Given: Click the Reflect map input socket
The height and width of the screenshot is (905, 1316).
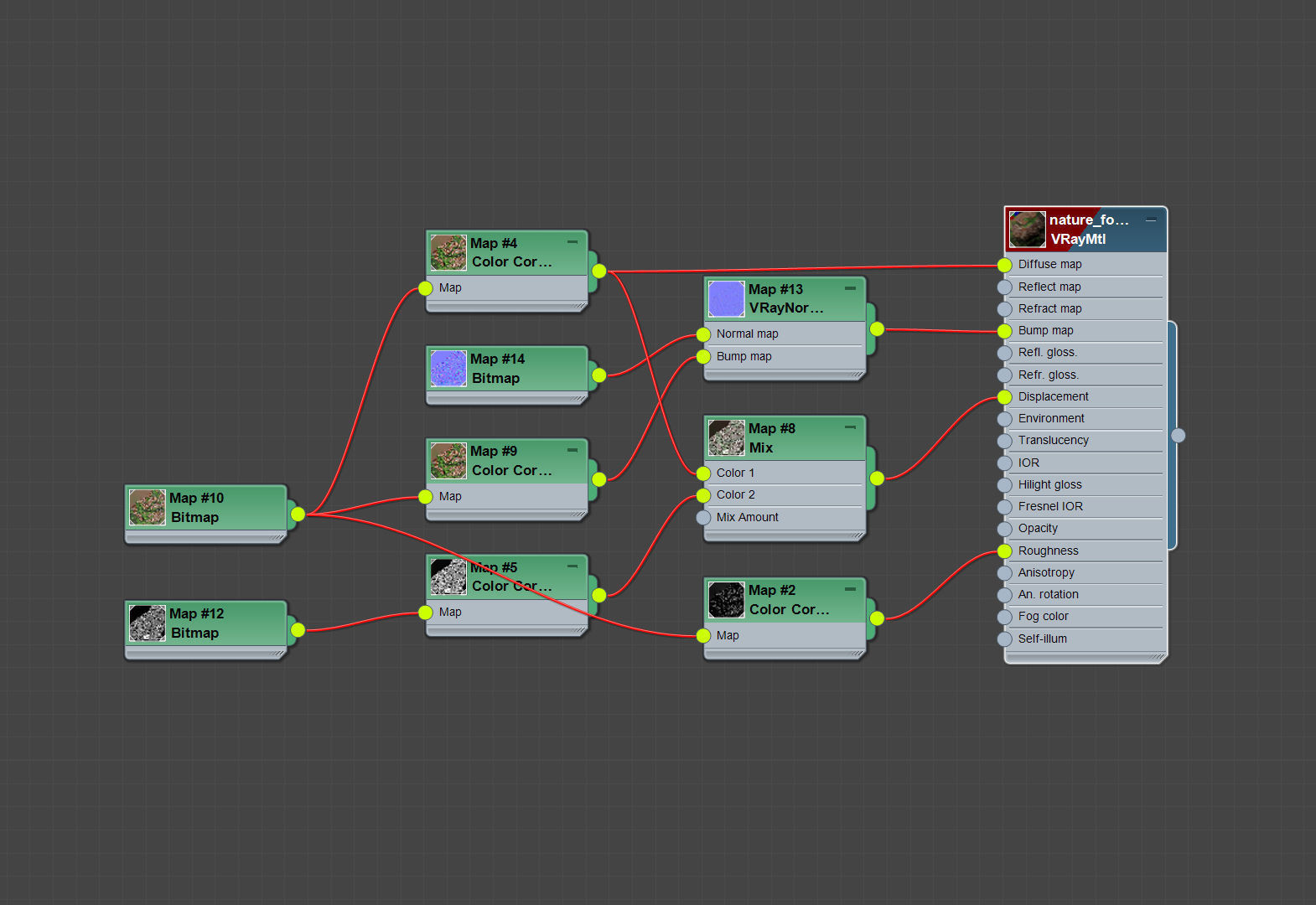Looking at the screenshot, I should coord(1005,287).
